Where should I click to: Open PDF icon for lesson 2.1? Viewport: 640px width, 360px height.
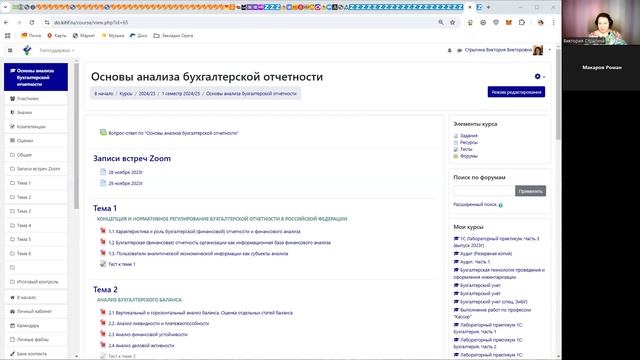(103, 312)
